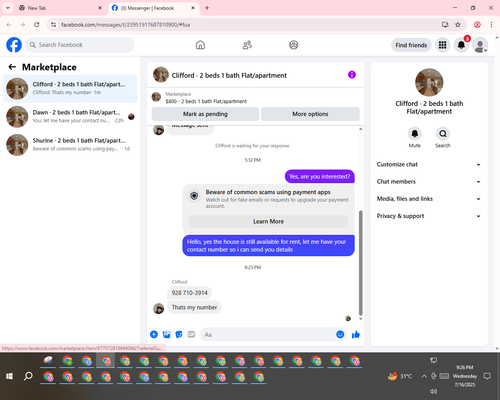Click the install app icon in address bar
The height and width of the screenshot is (400, 500).
[445, 25]
